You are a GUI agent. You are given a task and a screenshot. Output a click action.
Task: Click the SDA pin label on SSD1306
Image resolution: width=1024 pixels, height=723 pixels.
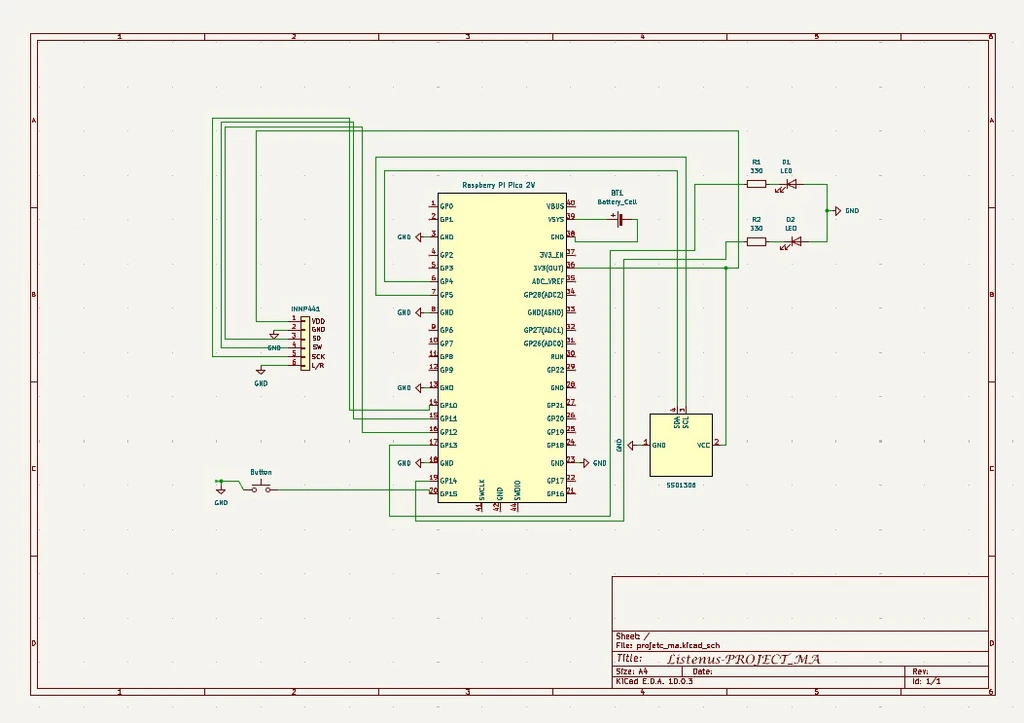point(677,423)
